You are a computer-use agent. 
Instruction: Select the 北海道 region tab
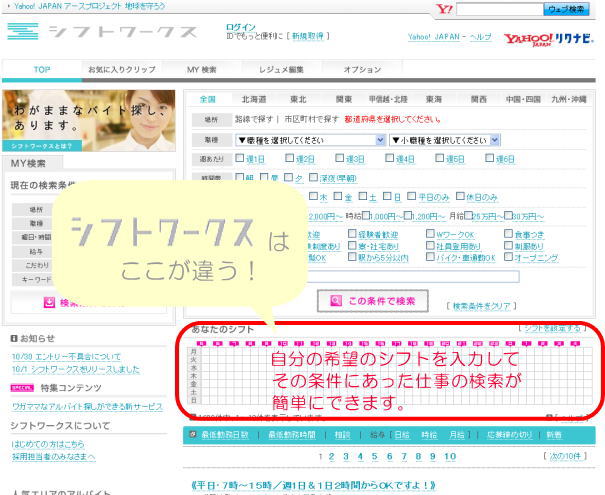[x=254, y=100]
